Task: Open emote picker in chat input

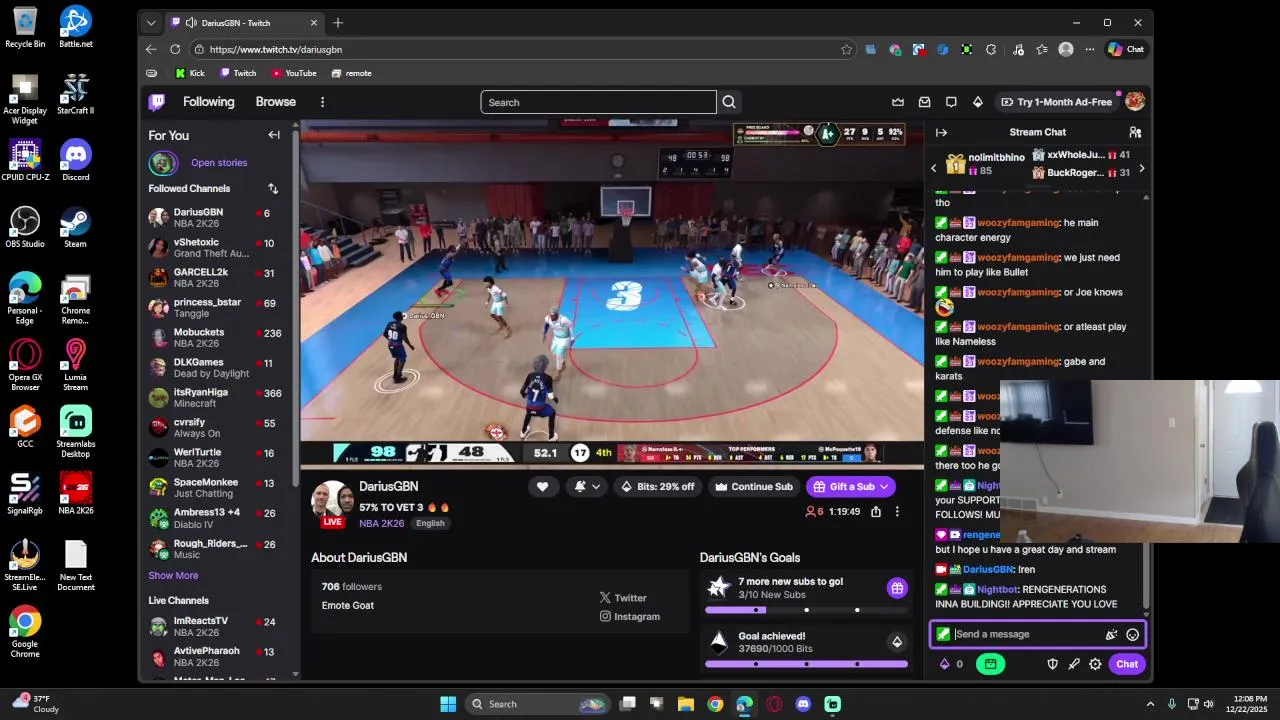Action: point(1133,634)
